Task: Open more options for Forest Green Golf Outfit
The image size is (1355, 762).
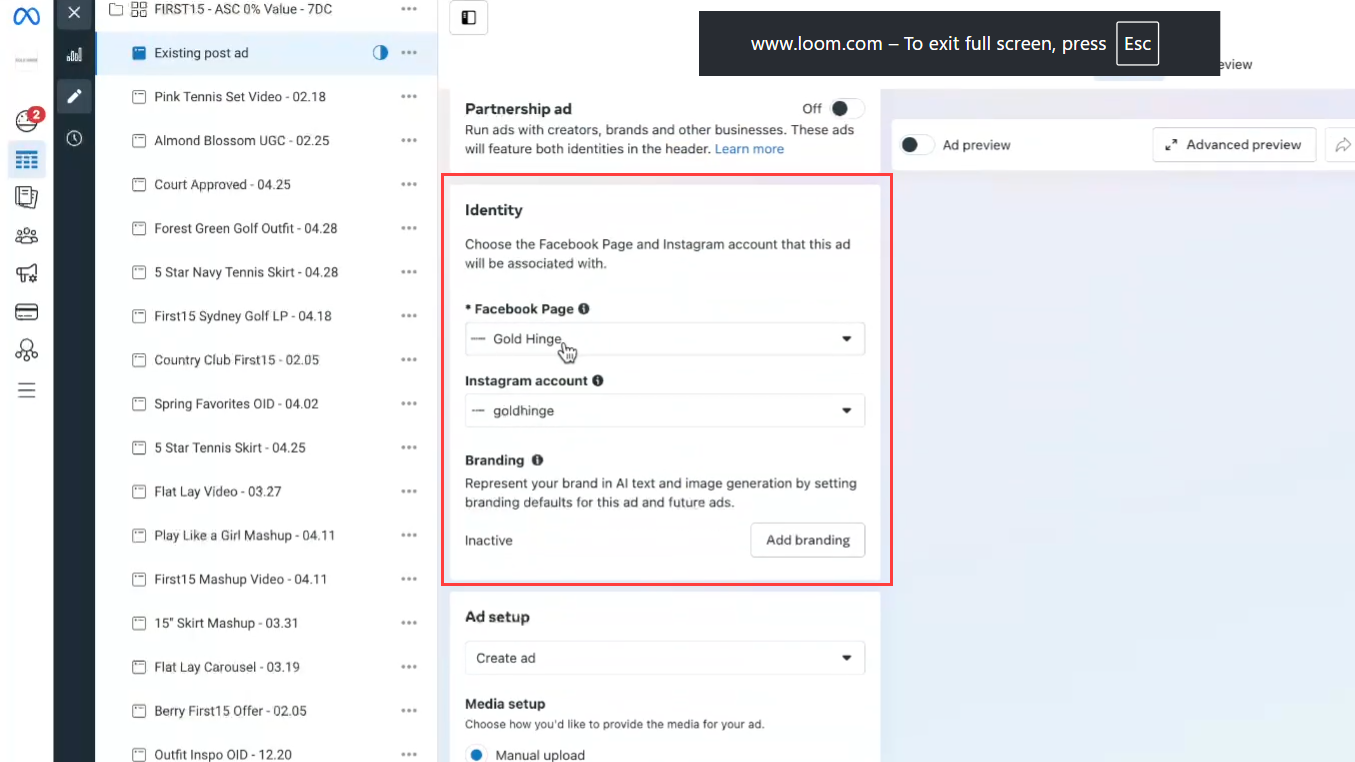Action: (409, 229)
